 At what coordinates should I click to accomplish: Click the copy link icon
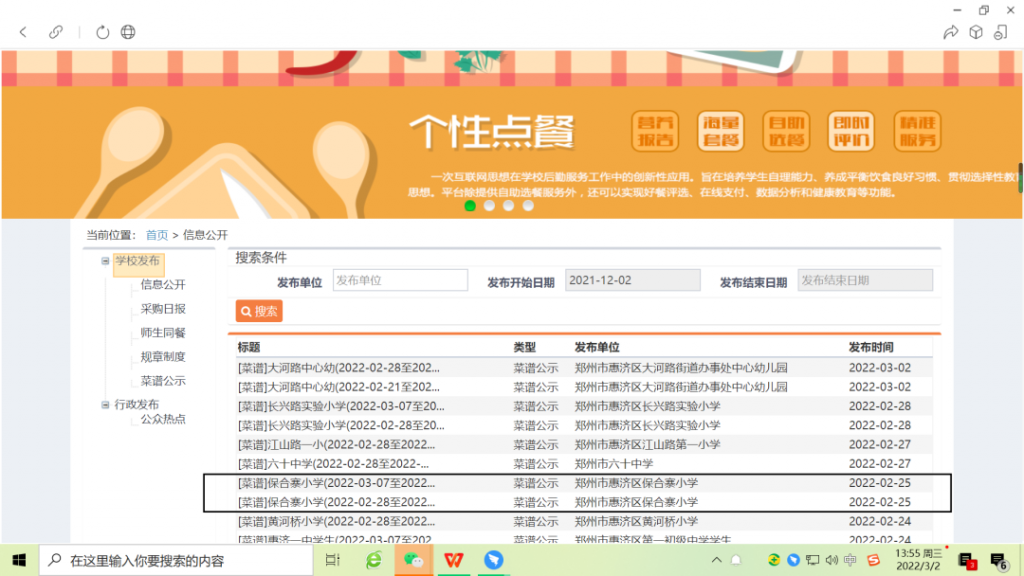56,32
